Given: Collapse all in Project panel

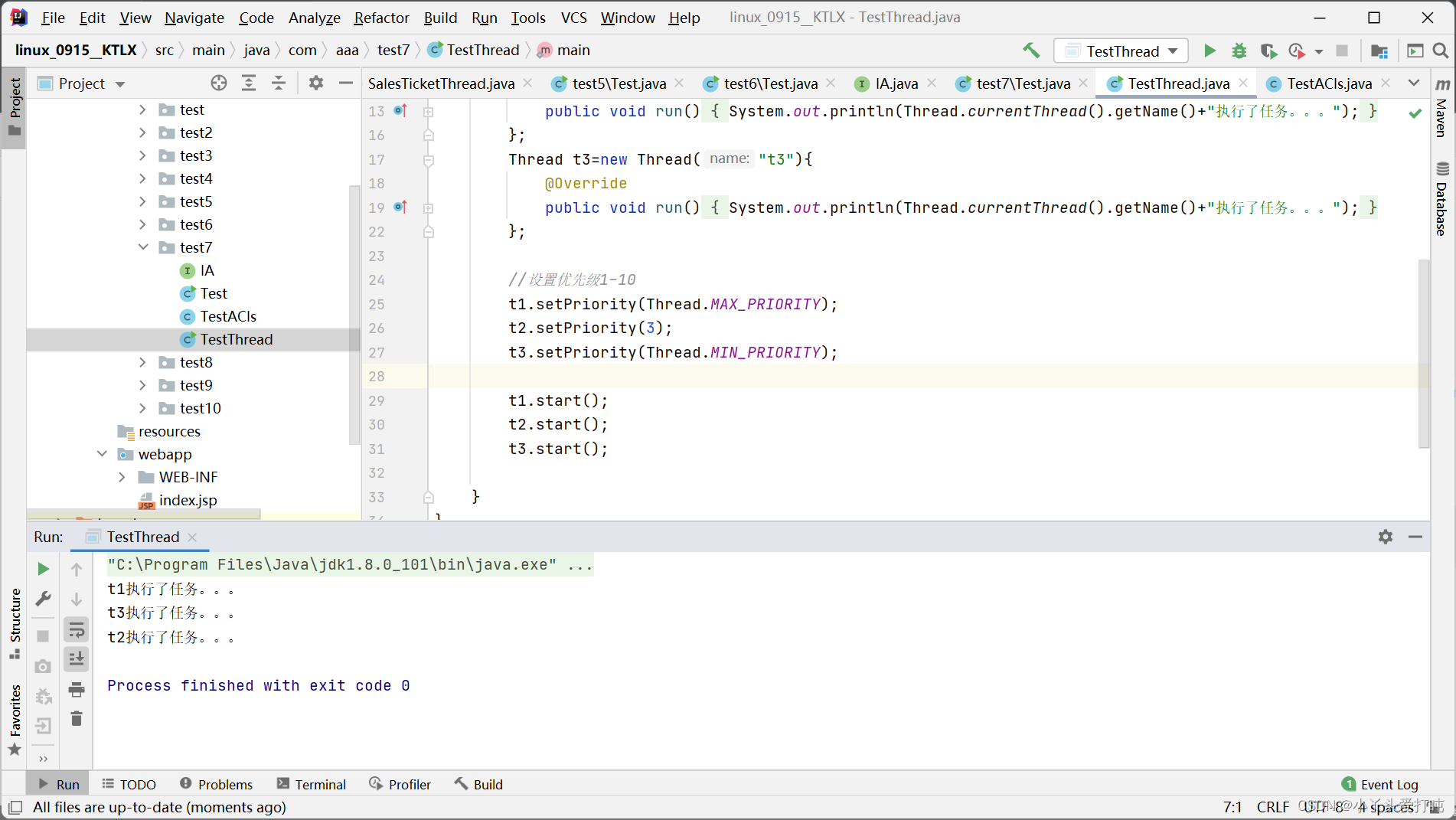Looking at the screenshot, I should point(279,83).
